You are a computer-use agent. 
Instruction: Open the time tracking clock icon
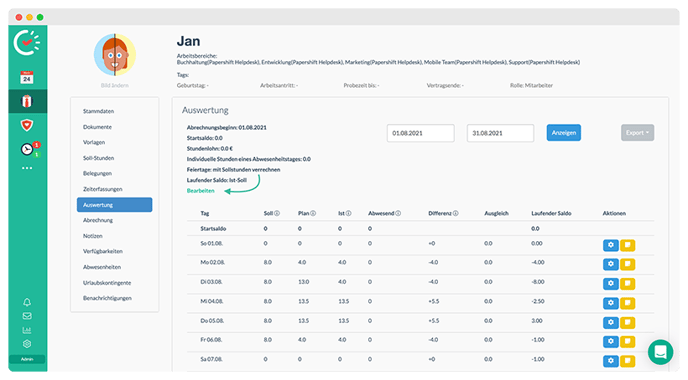tap(27, 149)
